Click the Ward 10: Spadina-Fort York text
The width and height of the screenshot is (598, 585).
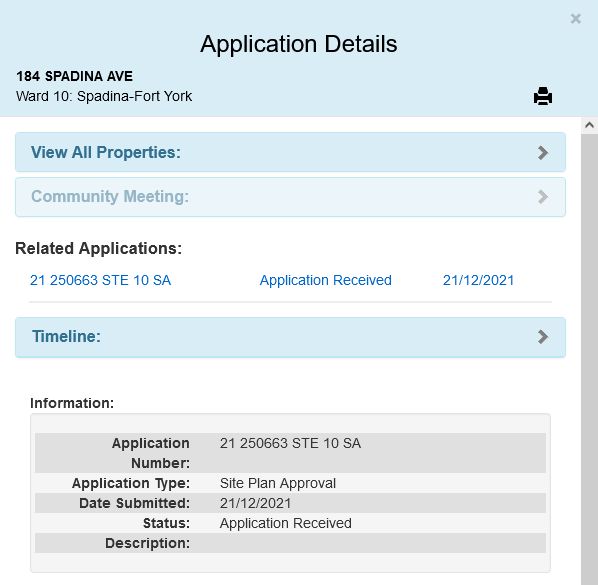click(x=104, y=96)
